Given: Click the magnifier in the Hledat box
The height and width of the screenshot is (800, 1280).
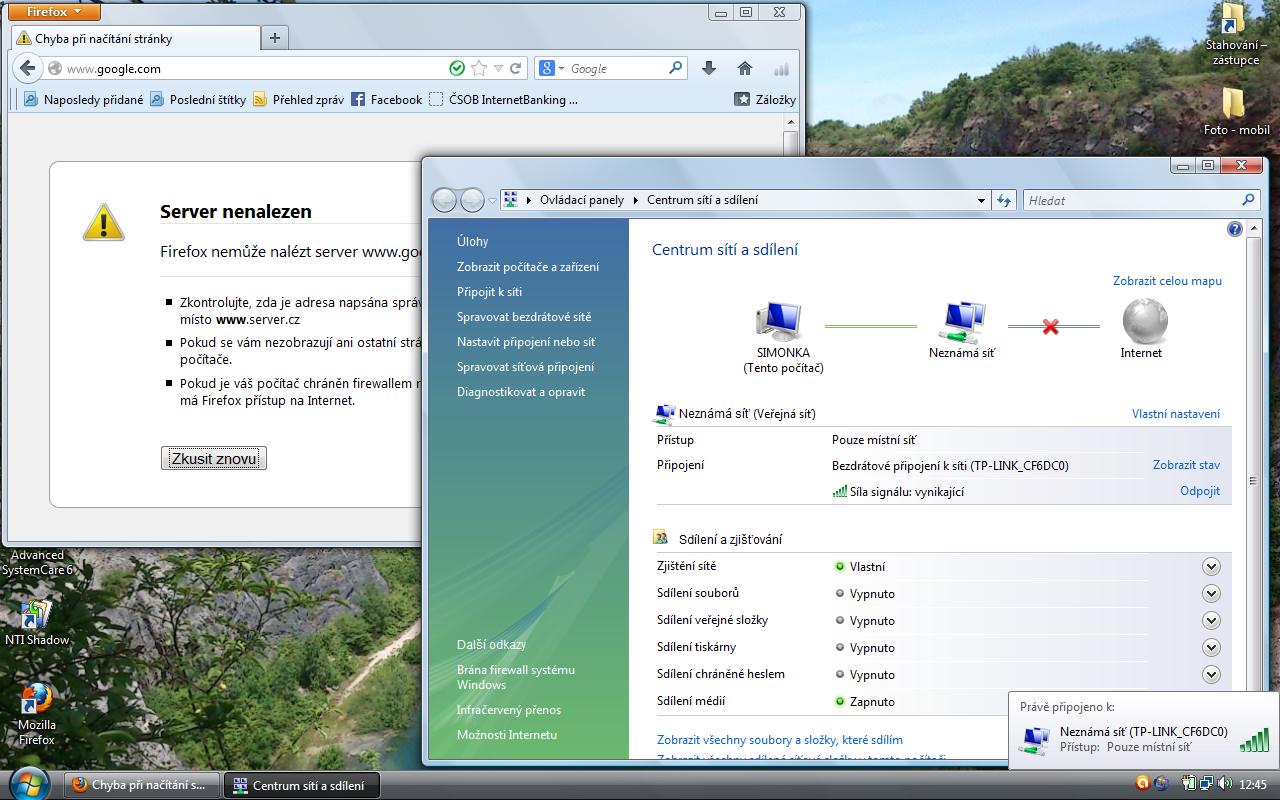Looking at the screenshot, I should click(x=1248, y=200).
